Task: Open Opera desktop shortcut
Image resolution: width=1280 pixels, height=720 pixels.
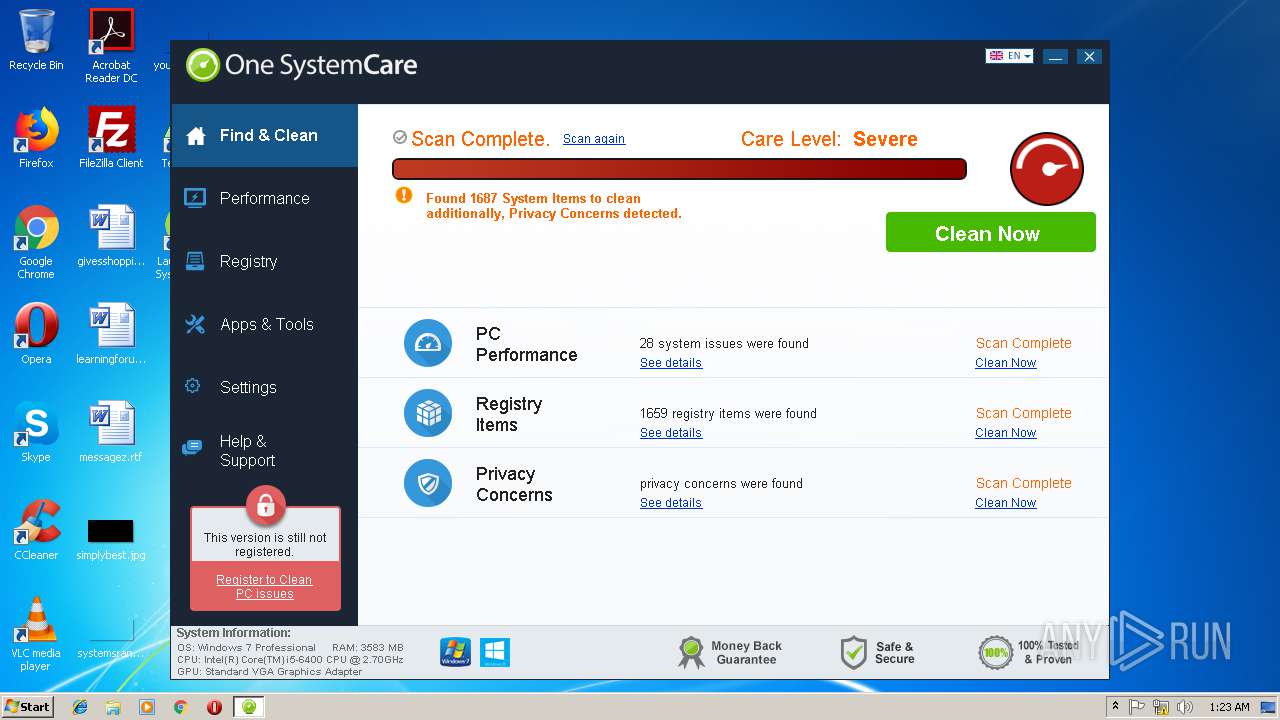Action: tap(36, 334)
